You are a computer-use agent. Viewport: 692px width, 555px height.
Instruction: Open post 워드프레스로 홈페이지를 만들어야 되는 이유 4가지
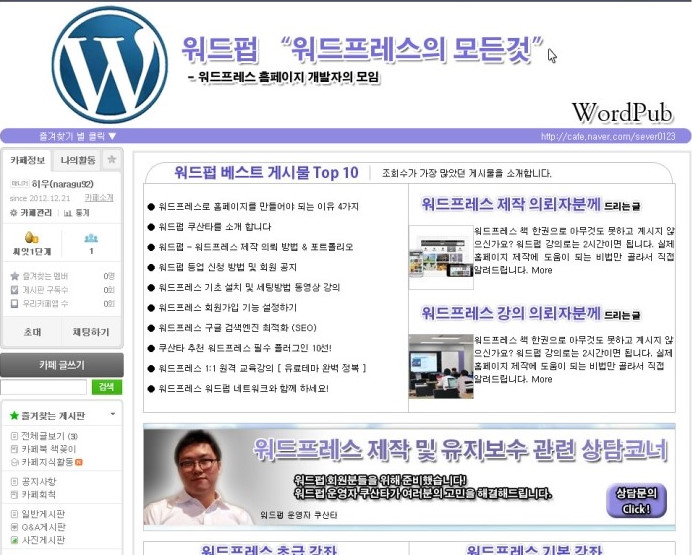258,206
